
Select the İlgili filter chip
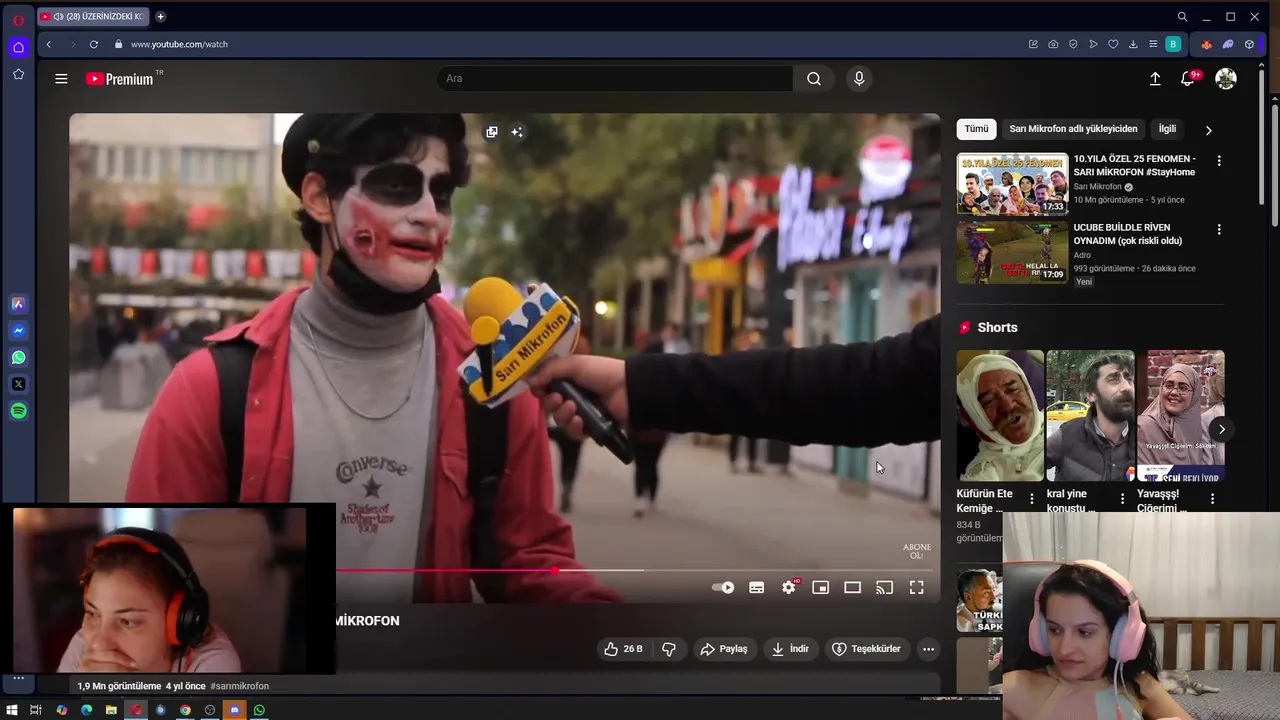pyautogui.click(x=1167, y=129)
